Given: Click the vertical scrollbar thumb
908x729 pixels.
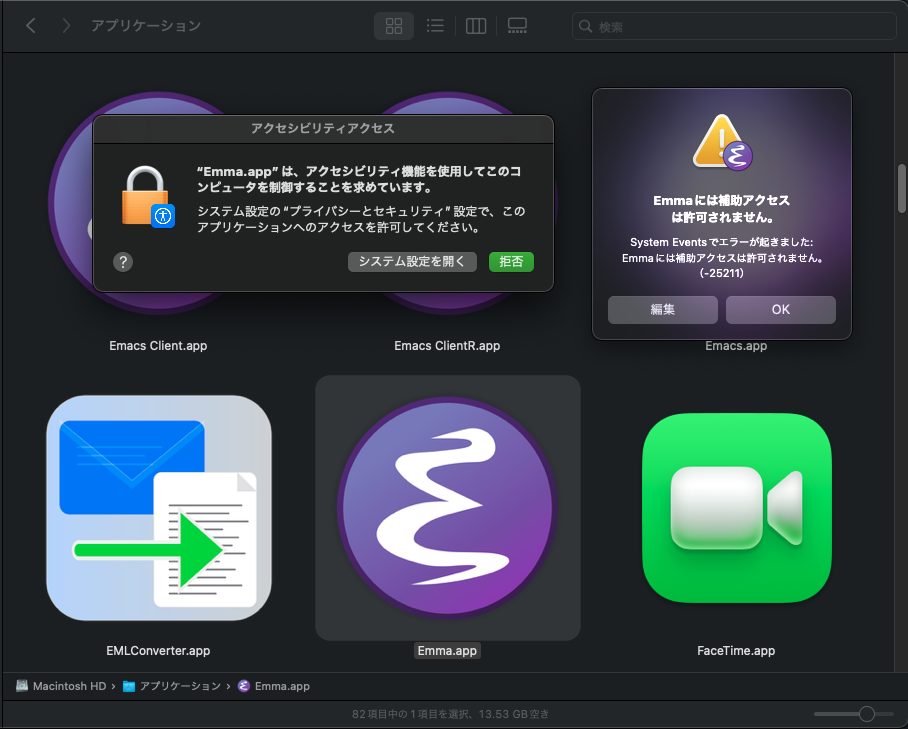Looking at the screenshot, I should (x=902, y=188).
